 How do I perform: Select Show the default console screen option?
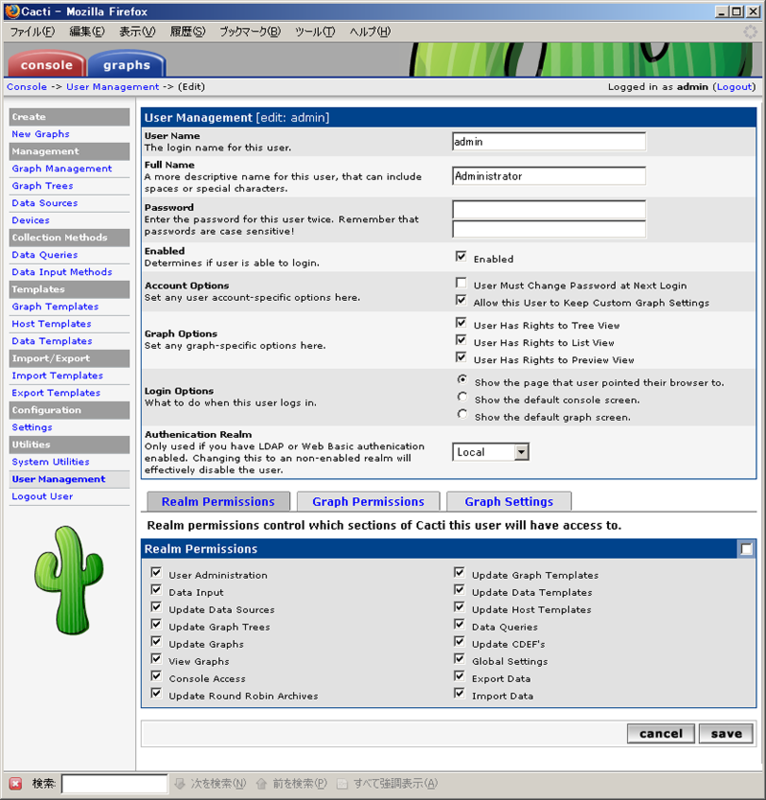tap(462, 396)
